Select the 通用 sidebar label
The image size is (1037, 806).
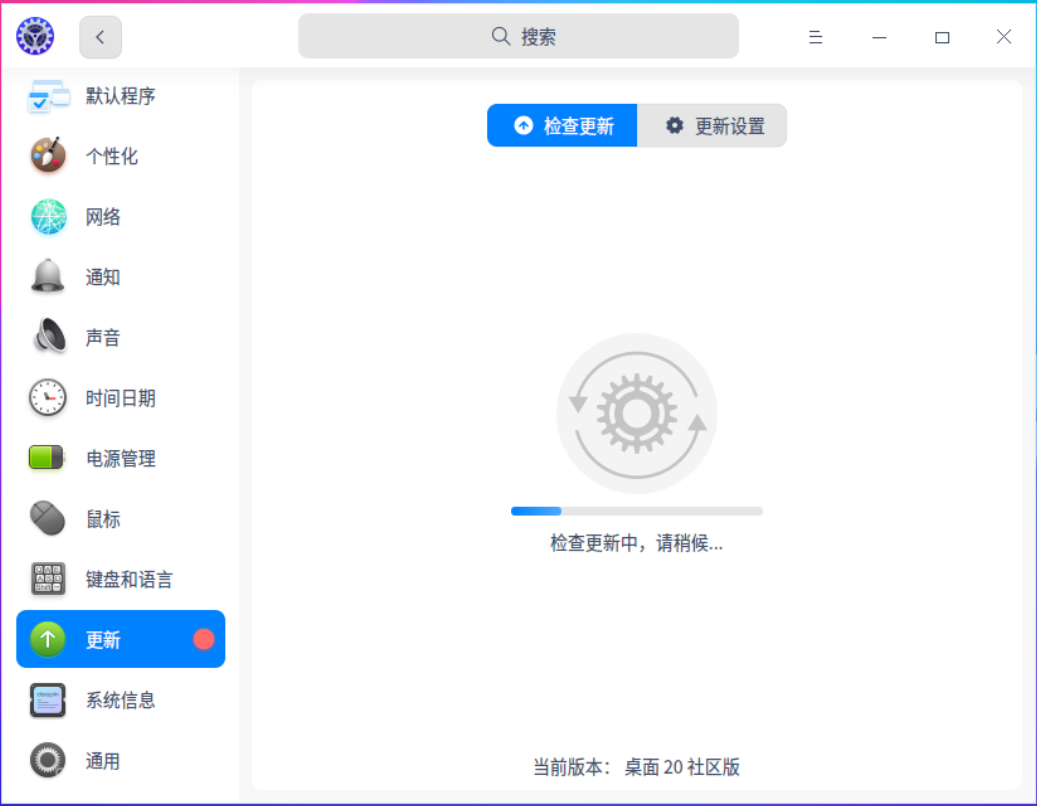pyautogui.click(x=103, y=761)
